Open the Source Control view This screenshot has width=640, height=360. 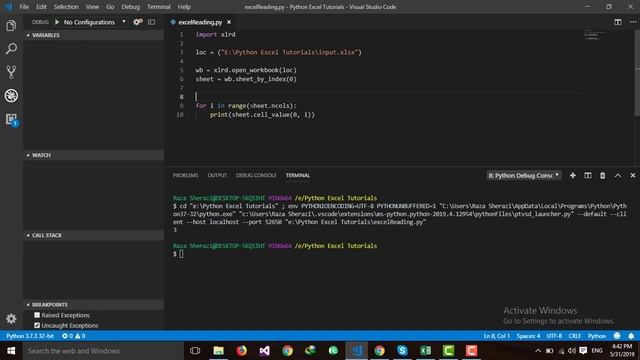[11, 72]
